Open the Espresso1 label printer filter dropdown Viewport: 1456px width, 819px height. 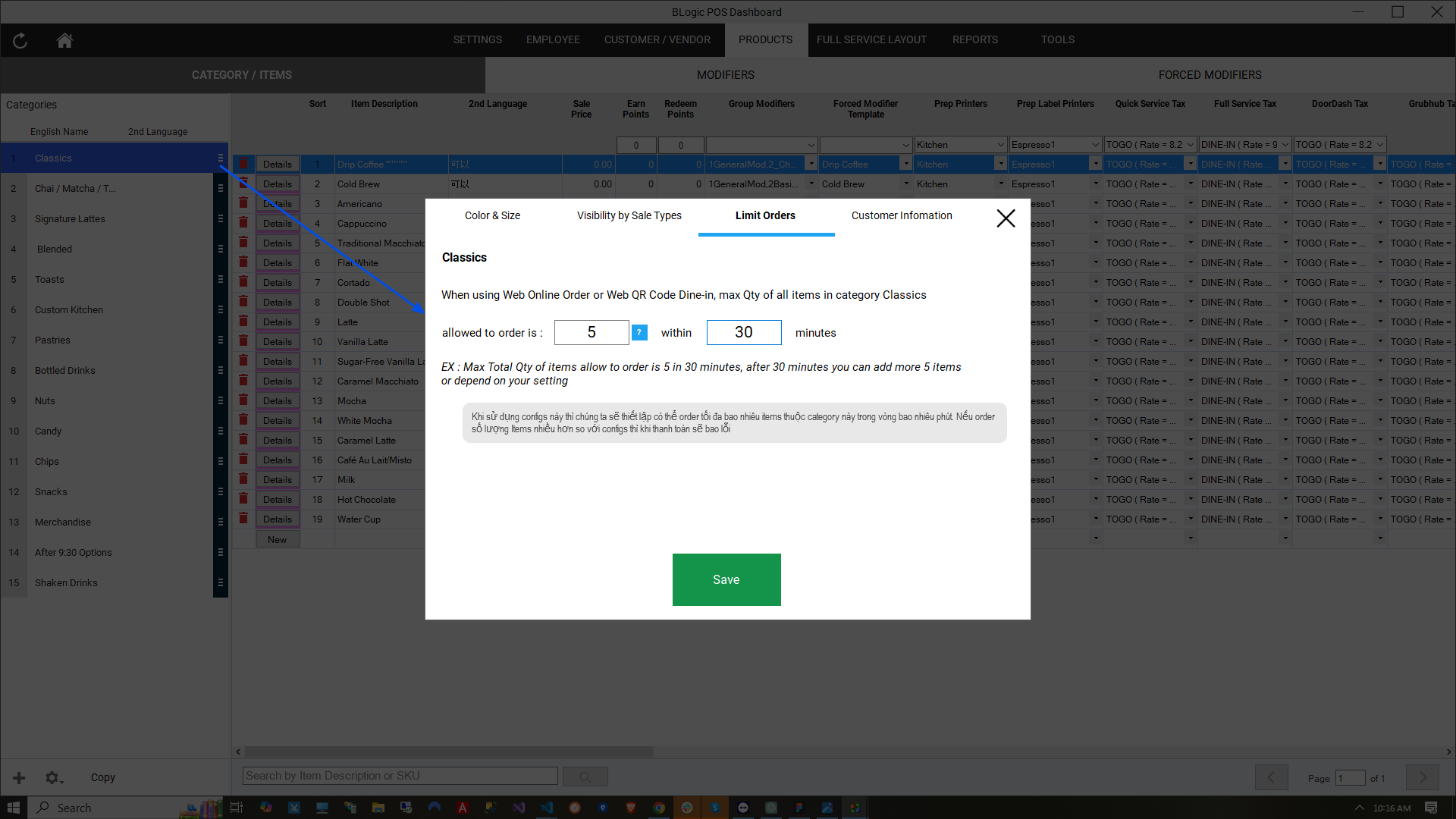pos(1095,145)
